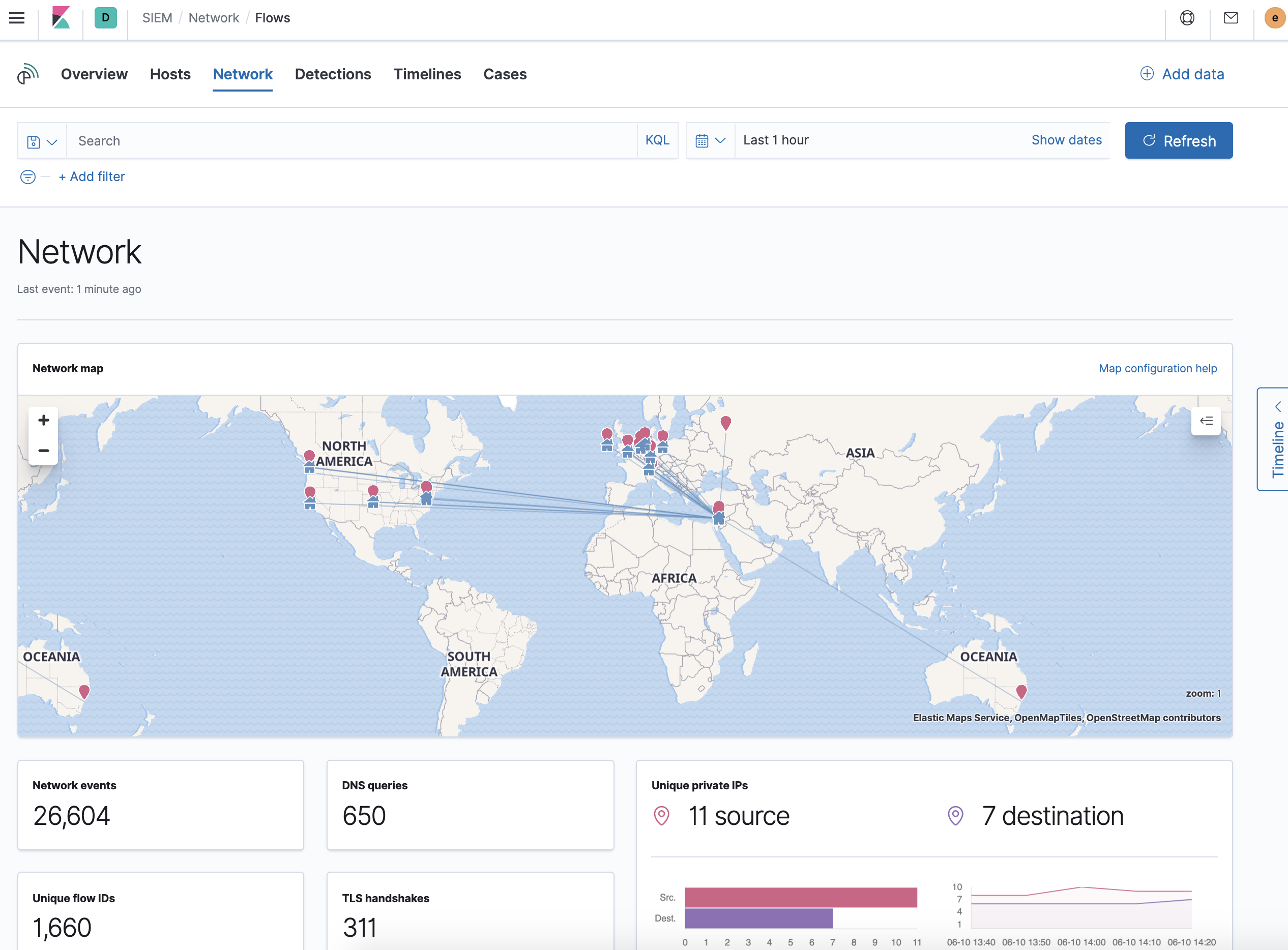
Task: Open the hamburger navigation menu
Action: click(x=17, y=18)
